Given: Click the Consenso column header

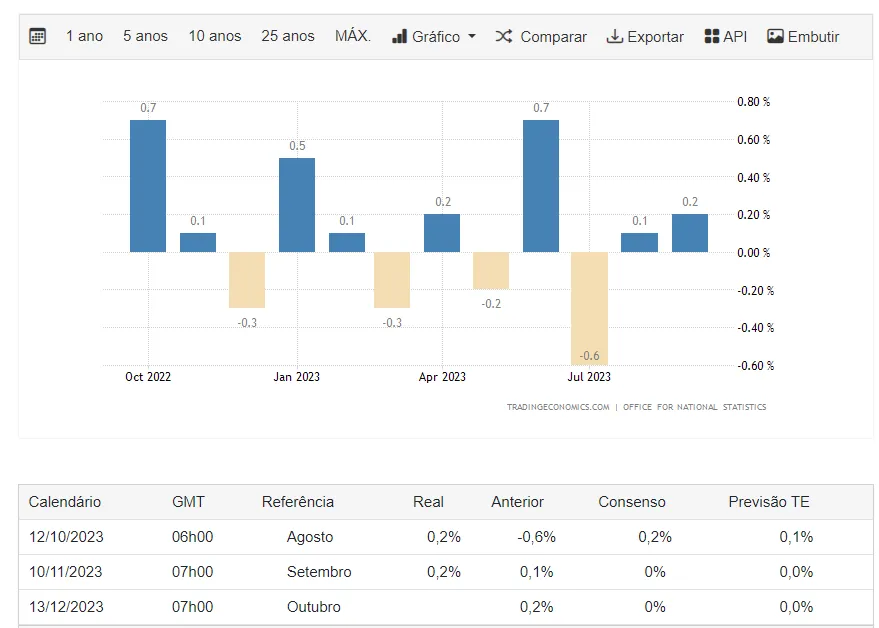Looking at the screenshot, I should (632, 502).
